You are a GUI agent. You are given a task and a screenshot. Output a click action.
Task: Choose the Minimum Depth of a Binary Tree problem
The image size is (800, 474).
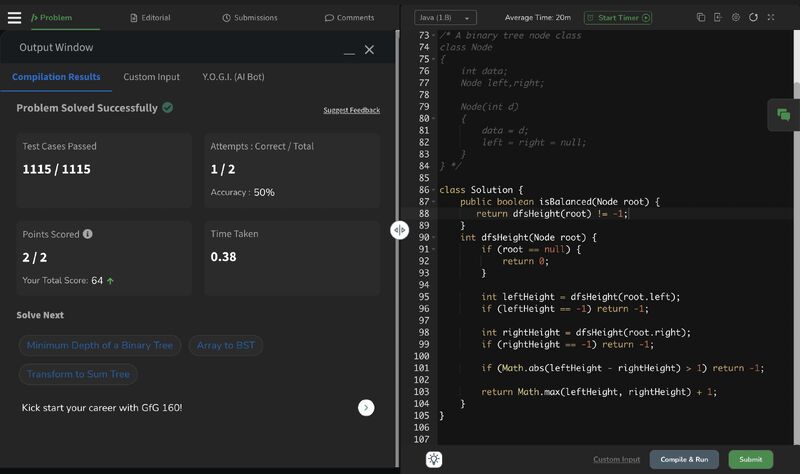point(100,345)
